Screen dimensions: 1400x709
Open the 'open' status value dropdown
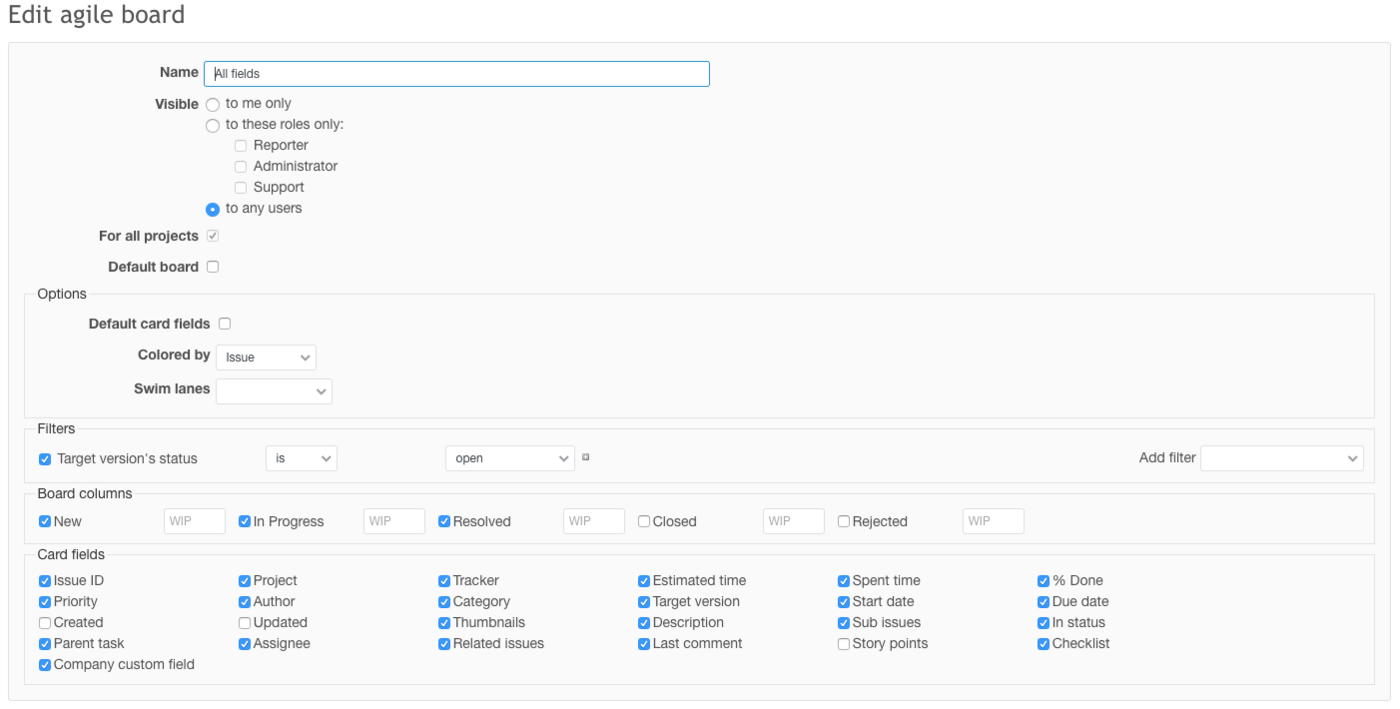(510, 458)
